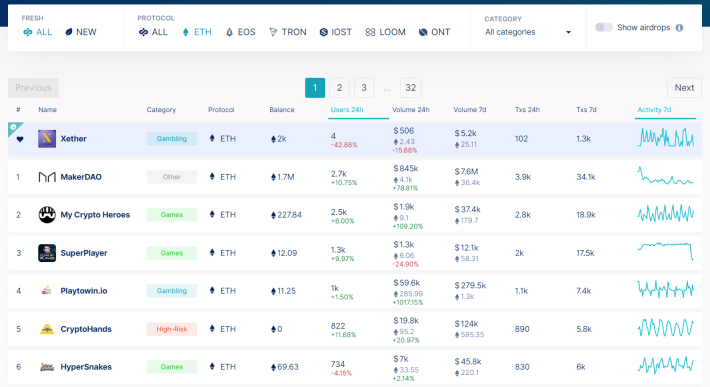This screenshot has height=387, width=710.
Task: Click the High-Risk category tag
Action: pos(172,329)
